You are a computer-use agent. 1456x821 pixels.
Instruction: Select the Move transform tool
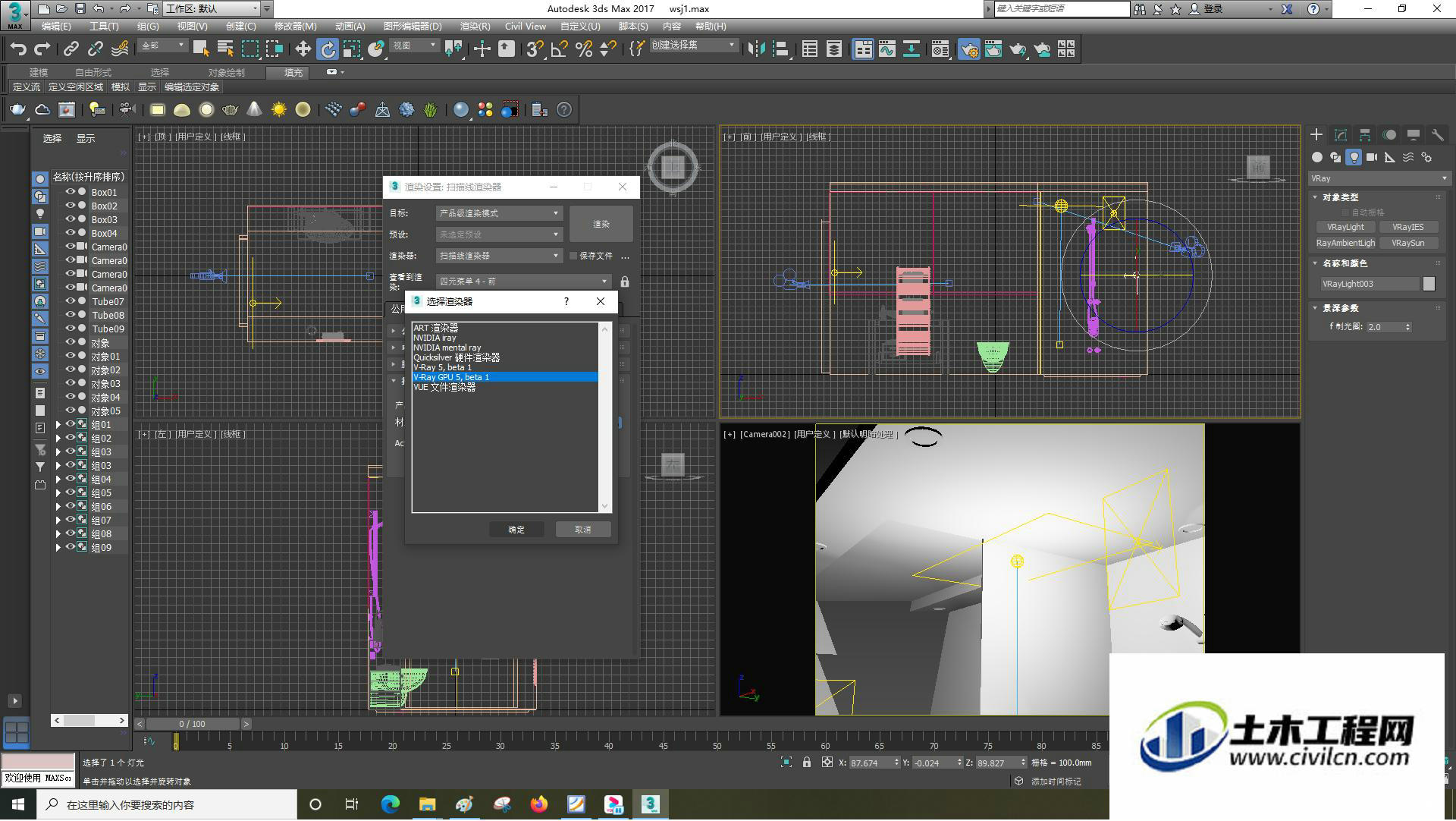click(x=303, y=49)
